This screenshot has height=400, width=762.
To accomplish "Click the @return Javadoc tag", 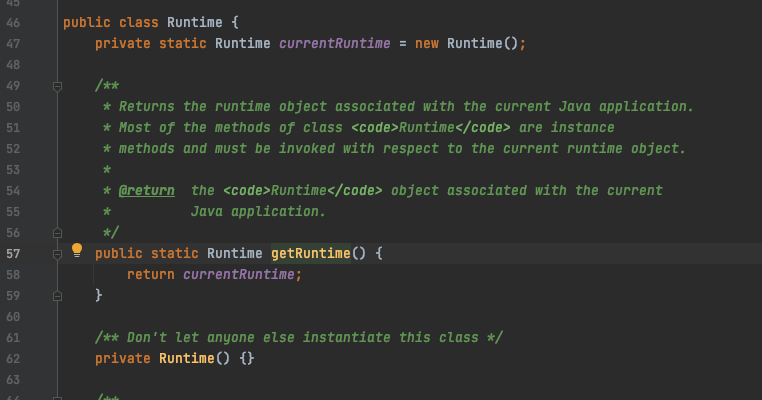I will point(147,190).
